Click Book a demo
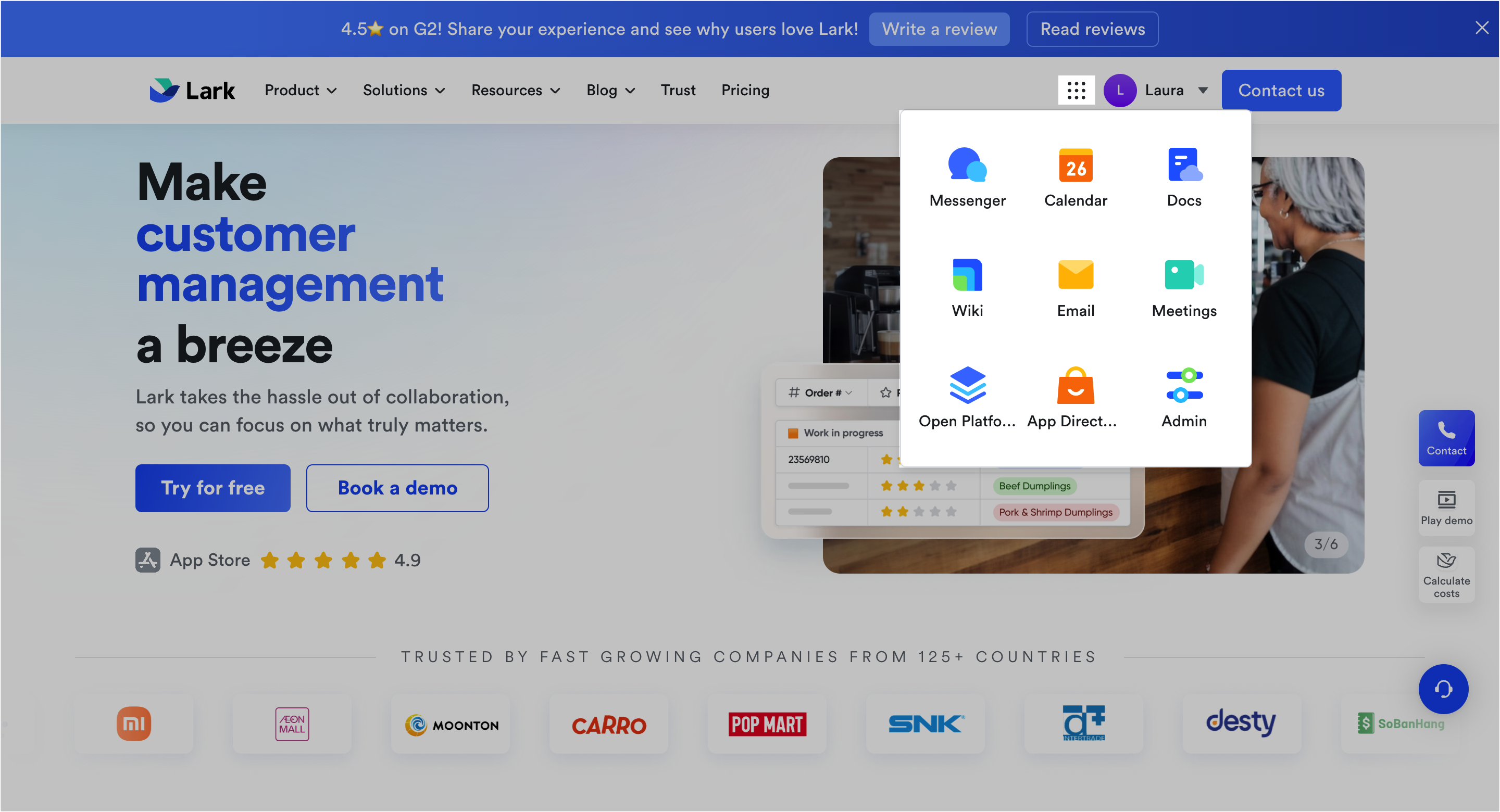1500x812 pixels. 397,488
